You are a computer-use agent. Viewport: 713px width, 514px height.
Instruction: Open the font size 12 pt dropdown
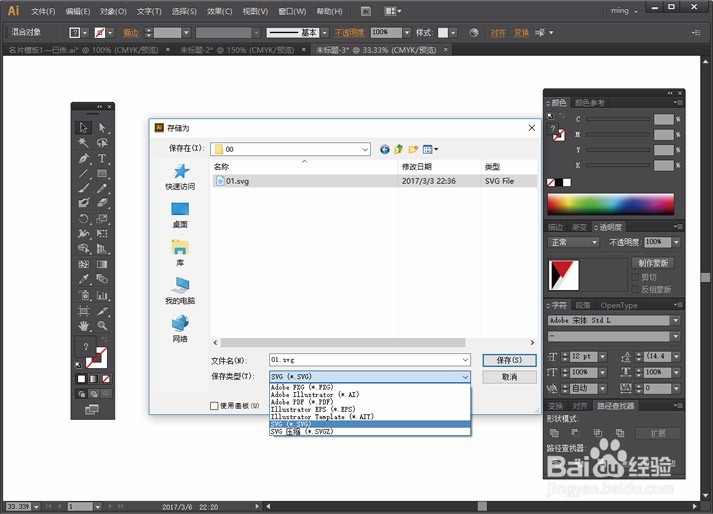(603, 357)
